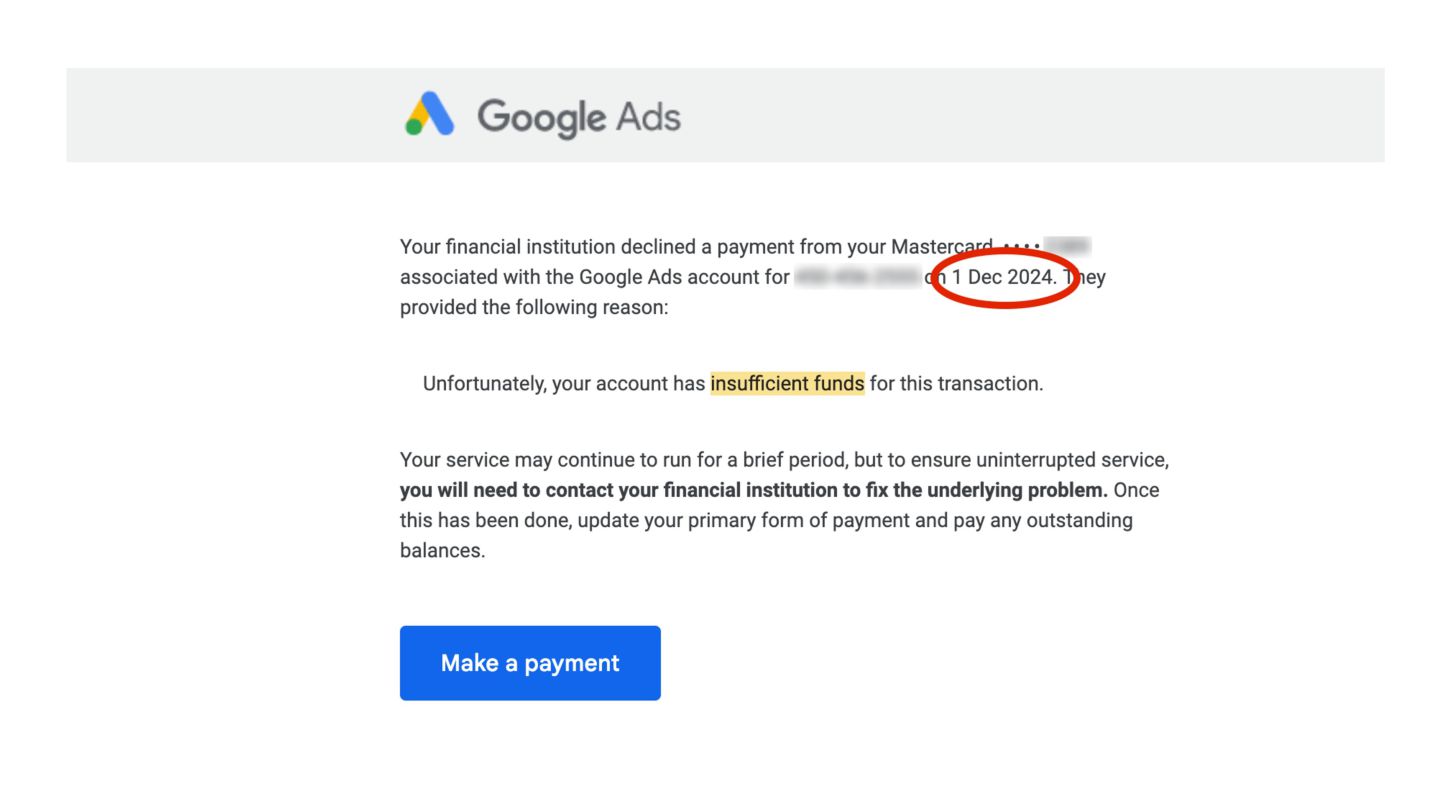Click the Make a payment button
Image resolution: width=1440 pixels, height=810 pixels.
click(x=530, y=663)
